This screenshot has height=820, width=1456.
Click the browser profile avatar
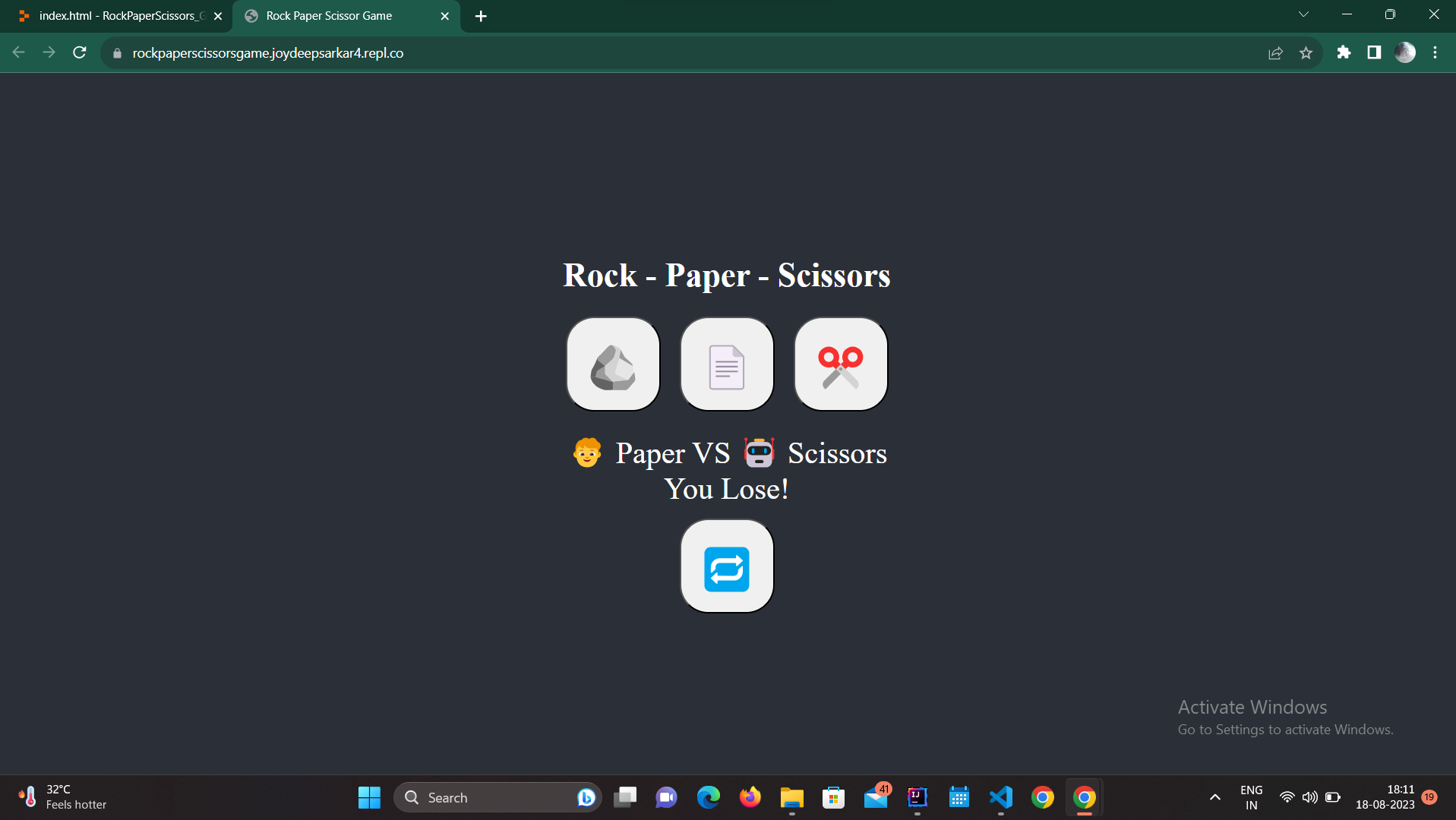point(1405,52)
